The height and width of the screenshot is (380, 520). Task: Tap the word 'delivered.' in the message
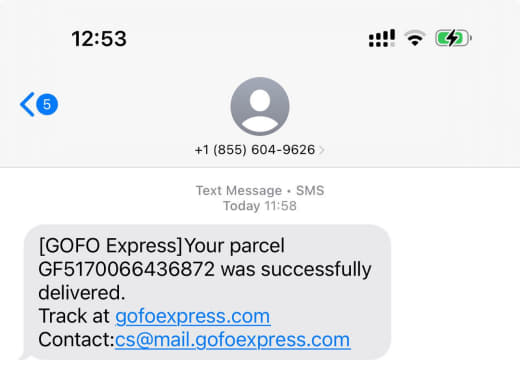pyautogui.click(x=82, y=293)
